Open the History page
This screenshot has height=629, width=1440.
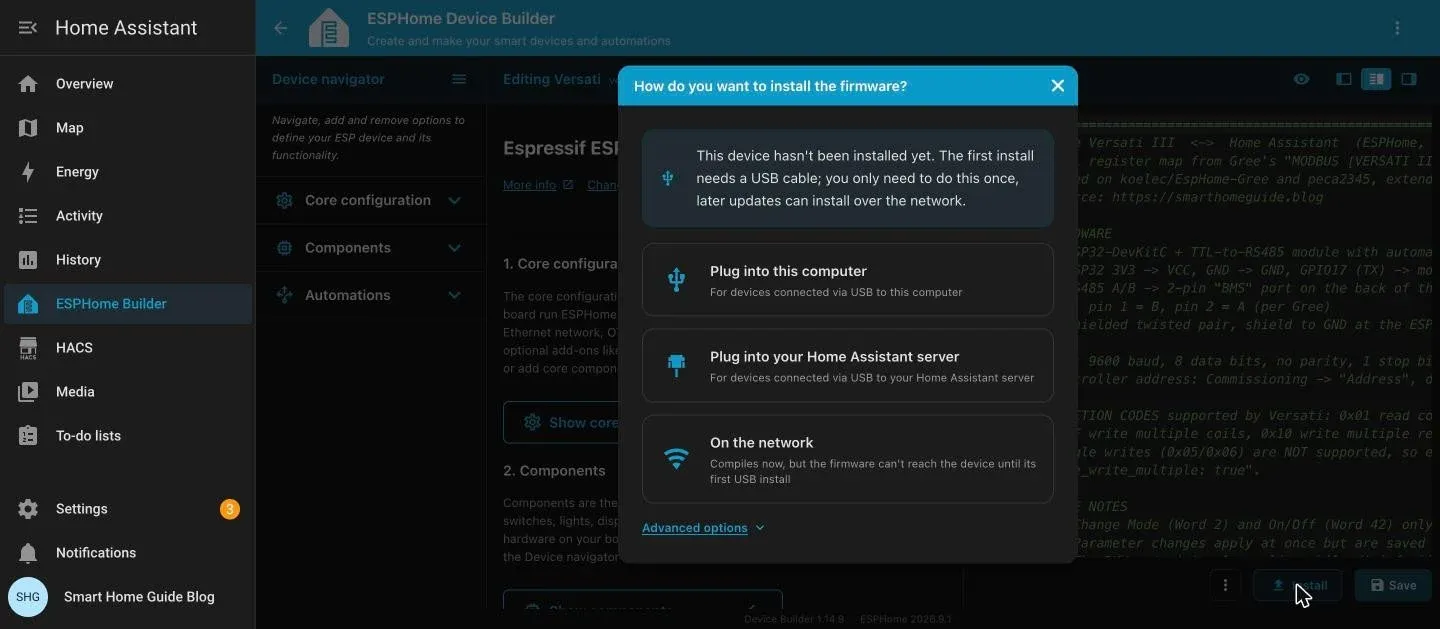[x=128, y=260]
